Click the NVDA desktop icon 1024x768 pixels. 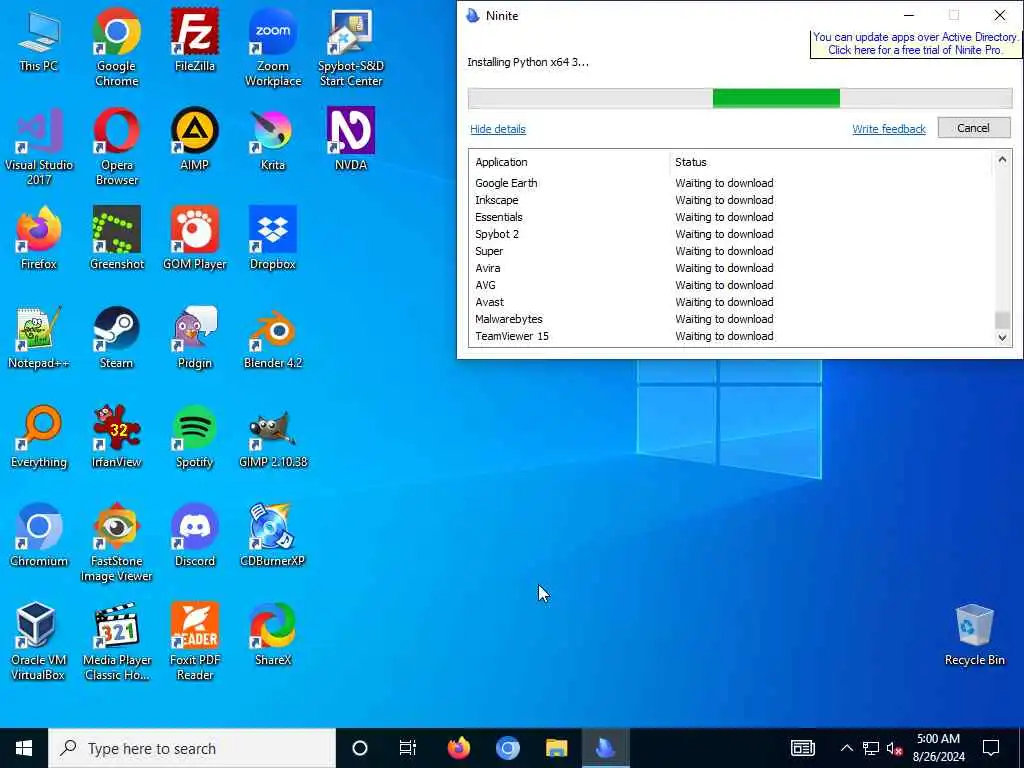pyautogui.click(x=351, y=140)
